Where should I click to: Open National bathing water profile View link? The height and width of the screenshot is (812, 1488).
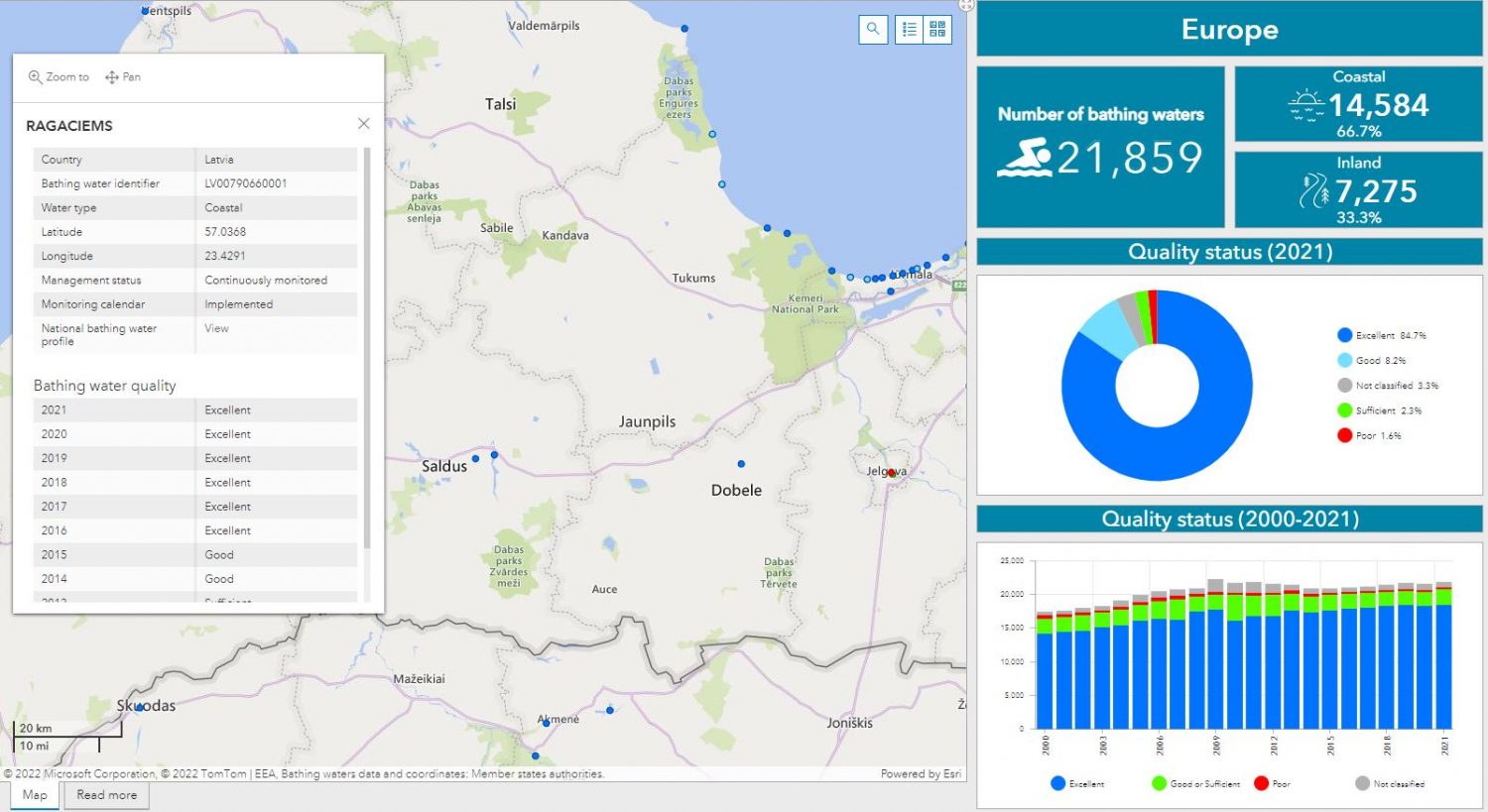pos(216,328)
